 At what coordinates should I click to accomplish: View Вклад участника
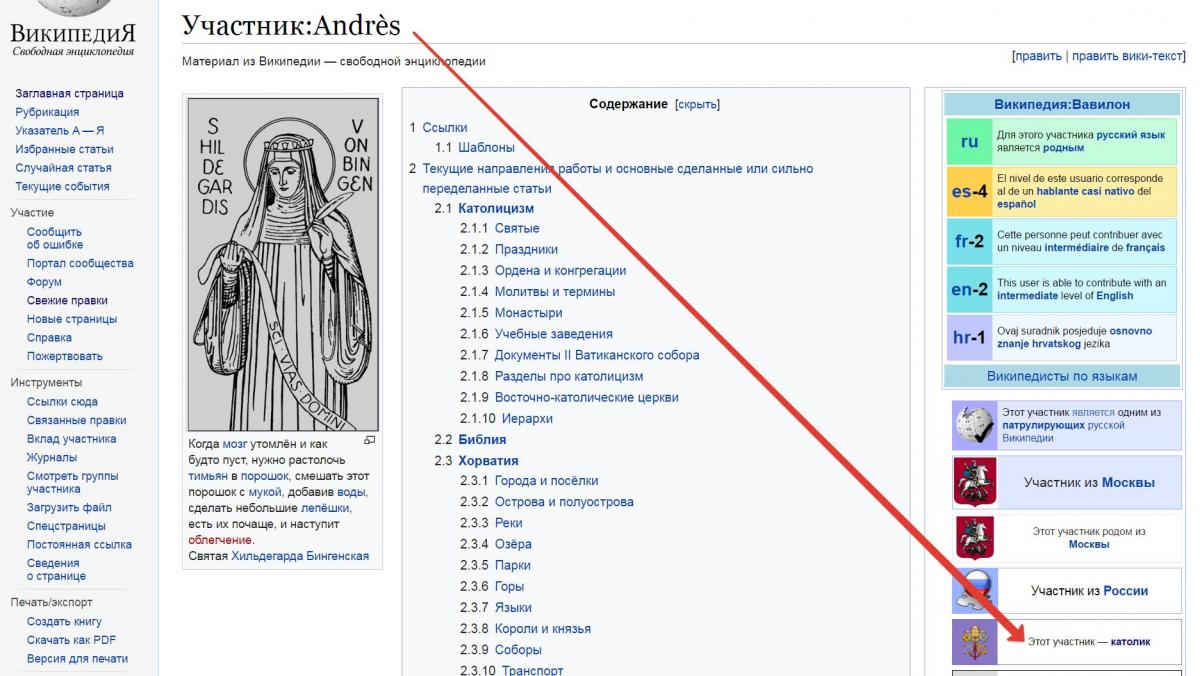(x=71, y=439)
